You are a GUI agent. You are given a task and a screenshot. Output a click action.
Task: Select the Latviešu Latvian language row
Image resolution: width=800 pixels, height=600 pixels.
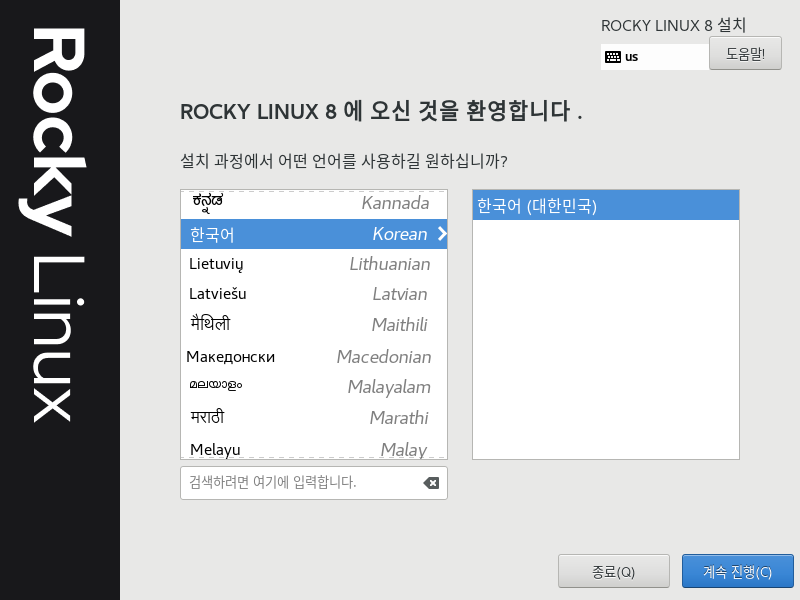[314, 294]
